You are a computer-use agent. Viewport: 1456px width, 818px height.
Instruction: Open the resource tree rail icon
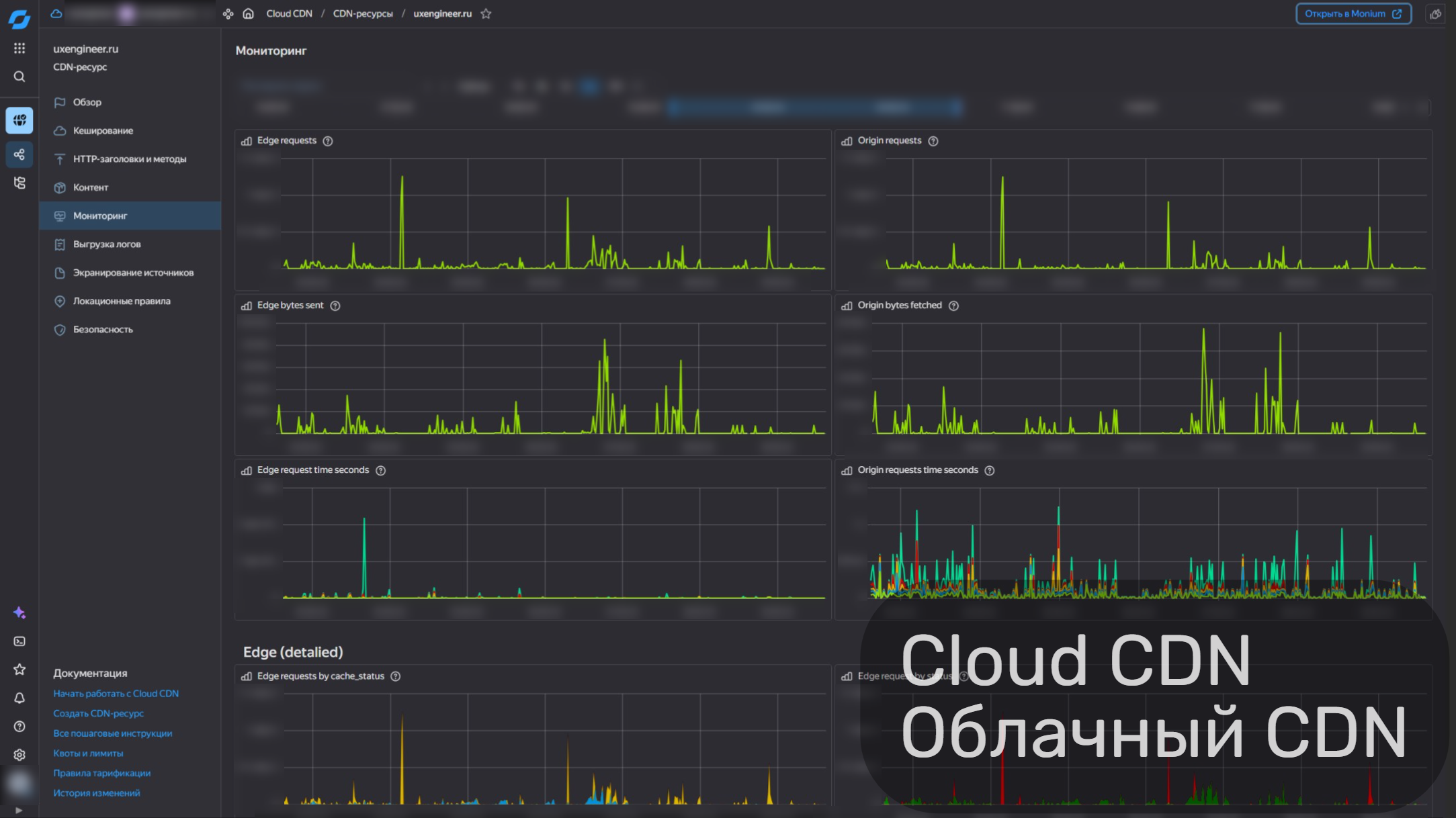tap(19, 183)
